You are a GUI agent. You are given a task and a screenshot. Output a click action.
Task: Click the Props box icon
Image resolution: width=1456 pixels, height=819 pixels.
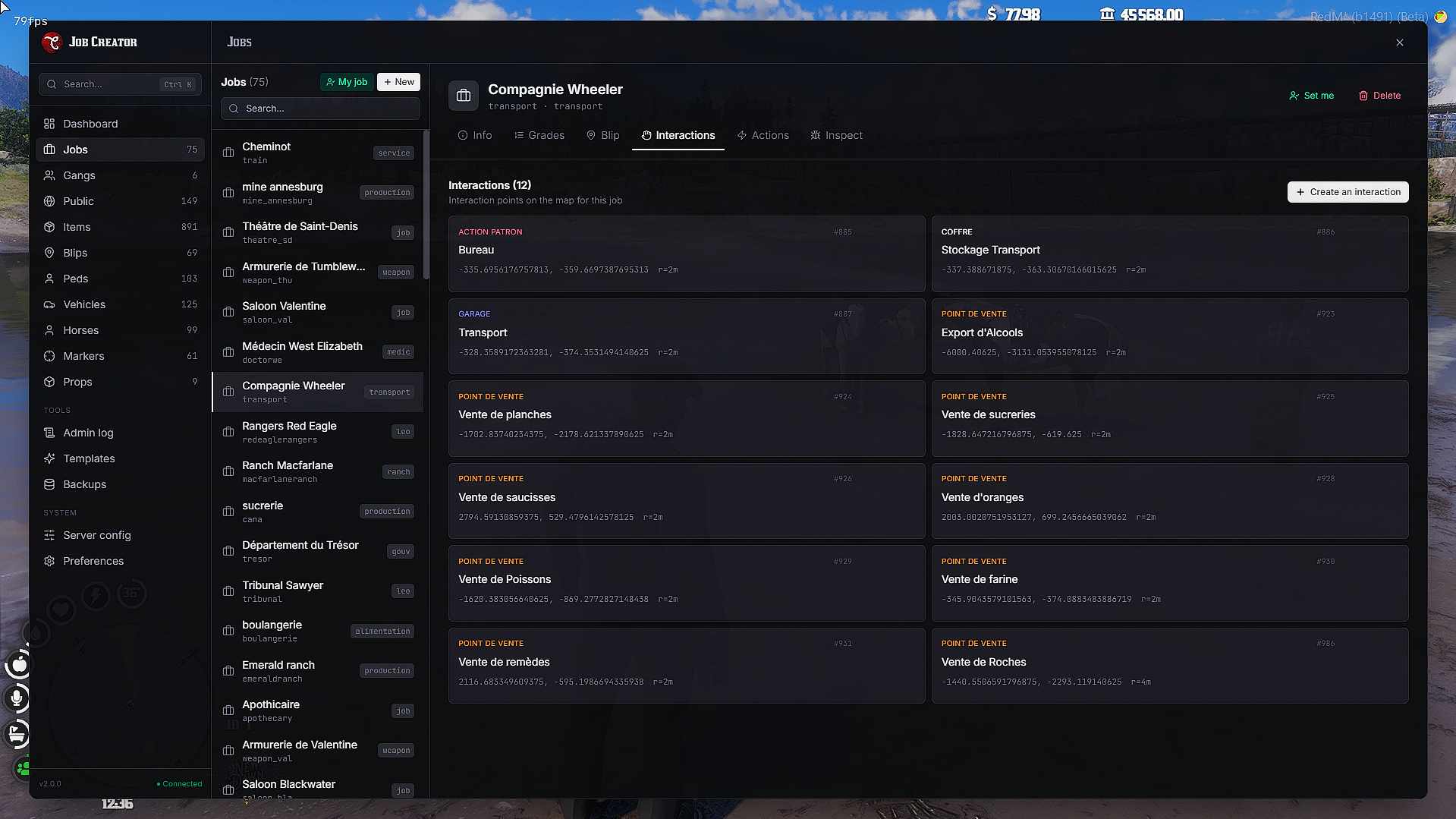pos(49,382)
